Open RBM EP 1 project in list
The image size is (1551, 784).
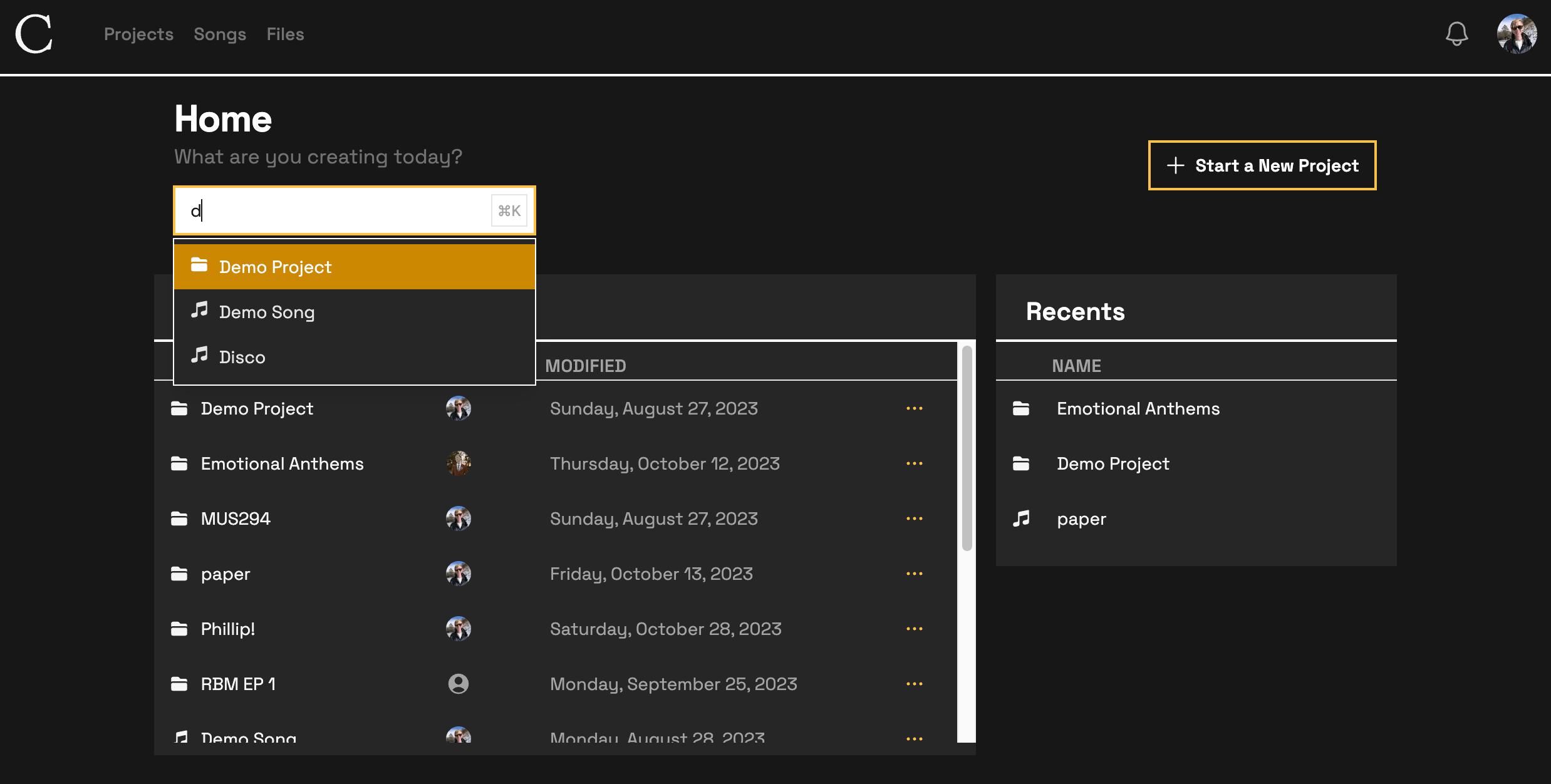coord(238,684)
